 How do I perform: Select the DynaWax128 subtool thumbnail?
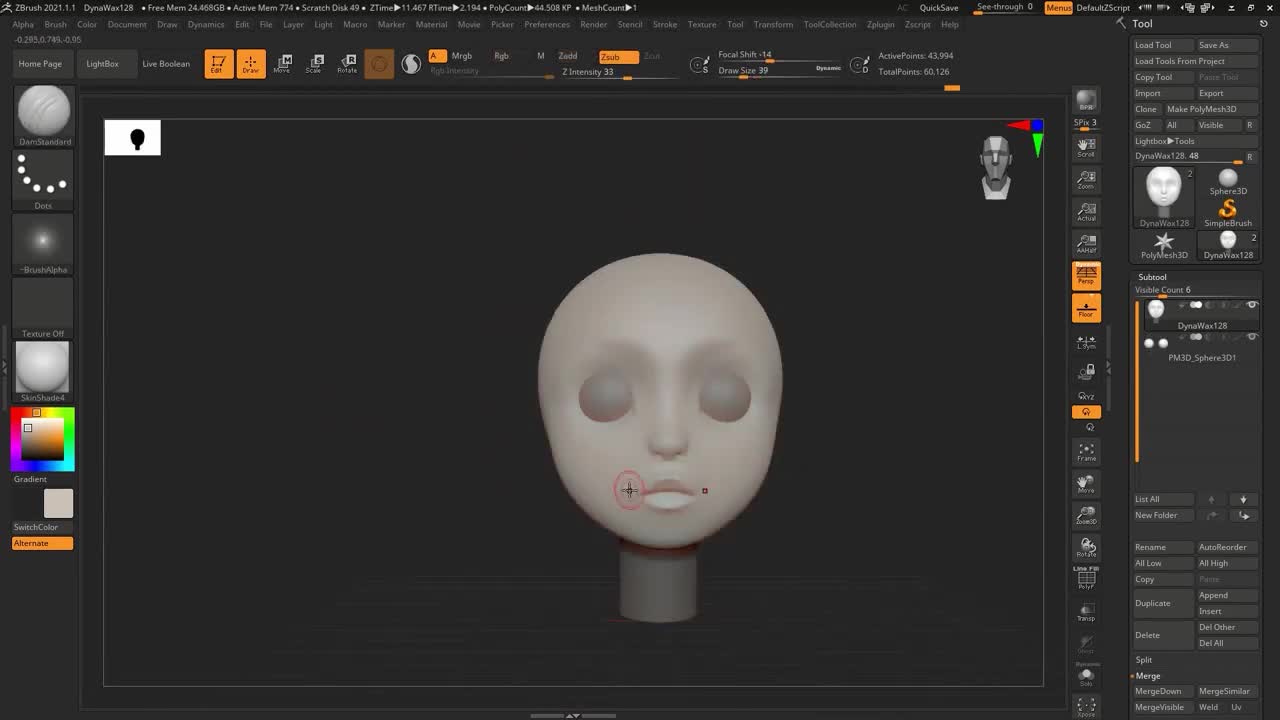click(1157, 311)
